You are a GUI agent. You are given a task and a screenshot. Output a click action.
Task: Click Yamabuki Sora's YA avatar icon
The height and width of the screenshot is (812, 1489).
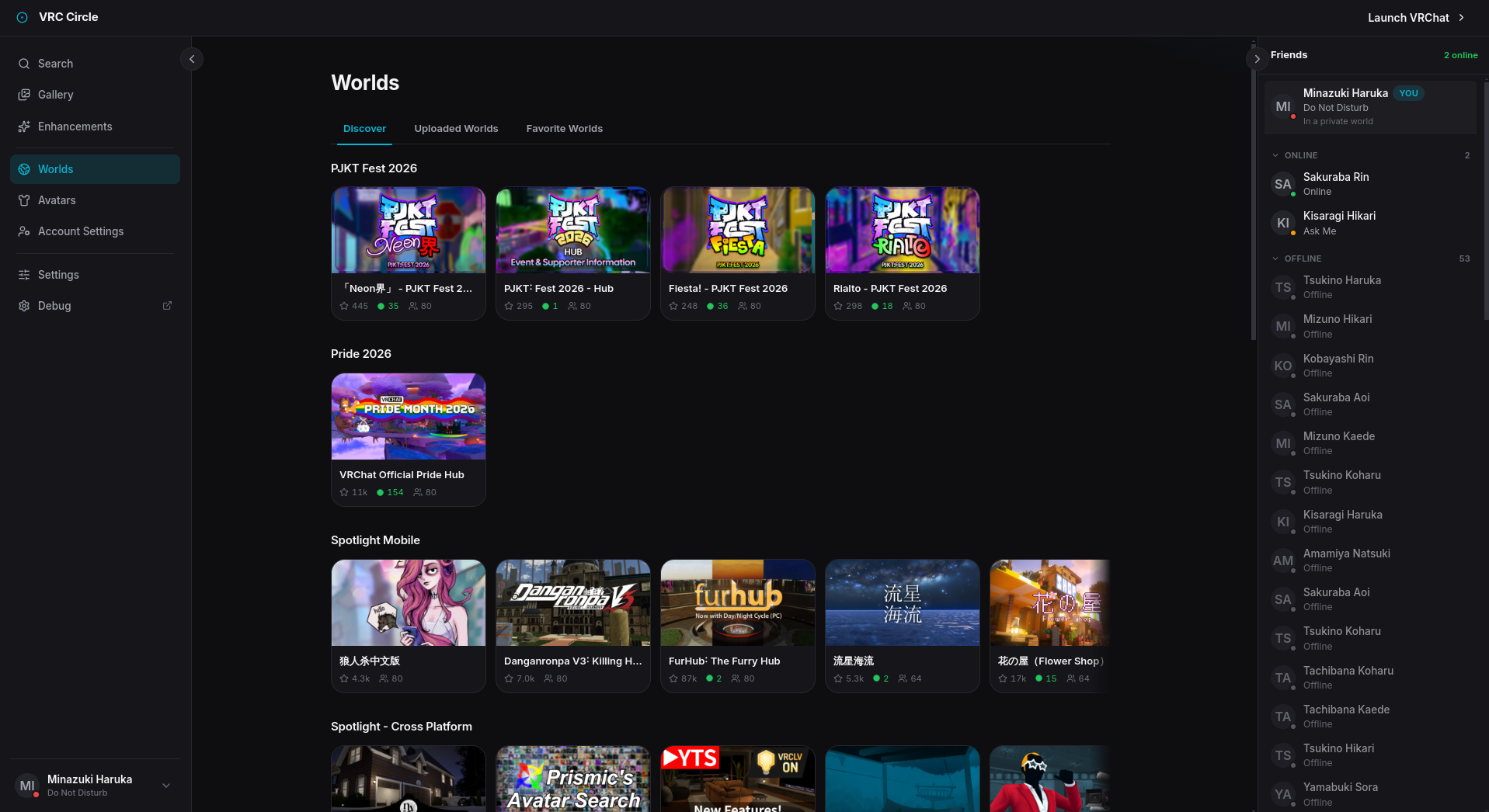[1283, 794]
